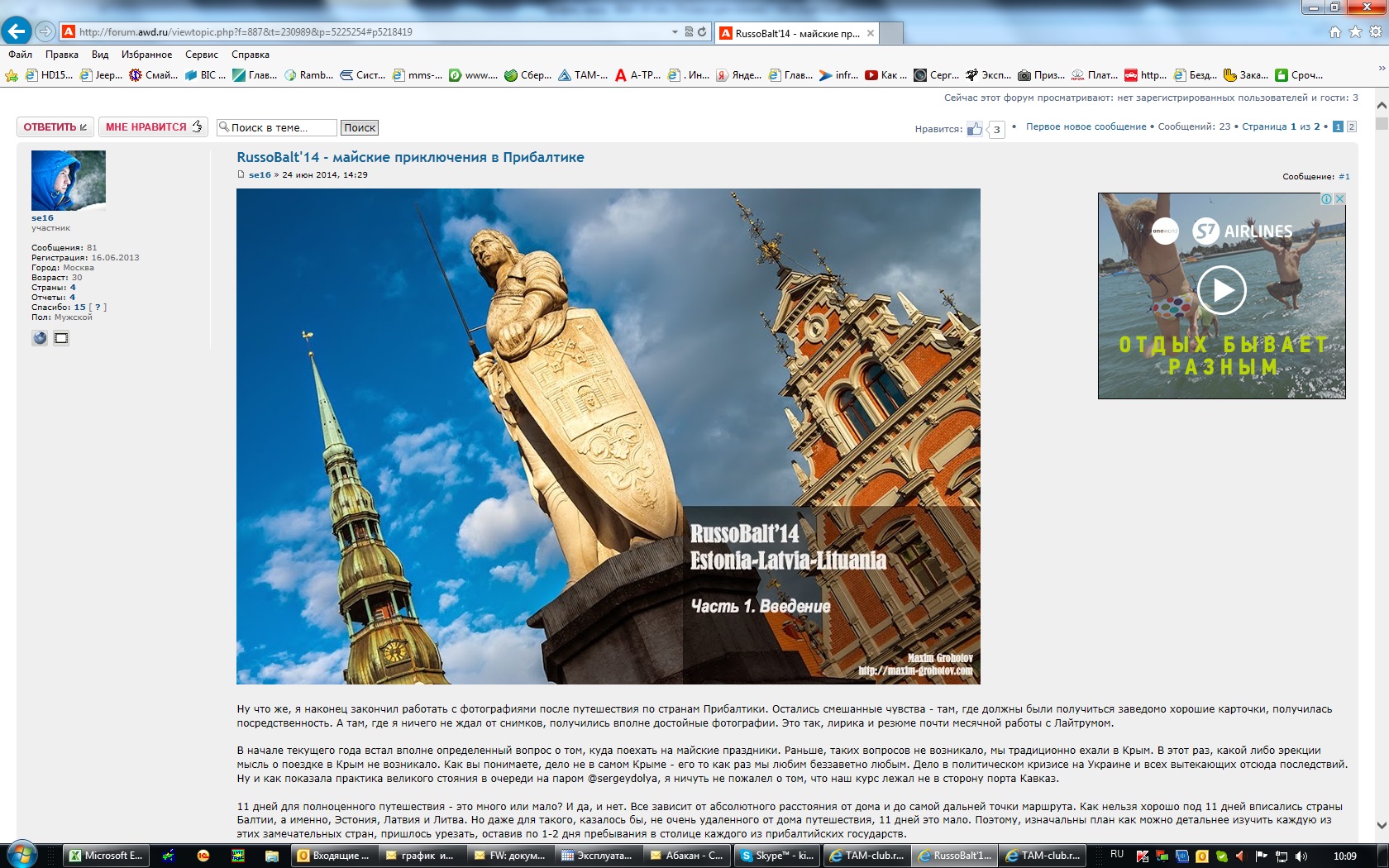Screen dimensions: 1389x868
Task: Toggle the RU keyboard language indicator
Action: coord(1117,855)
